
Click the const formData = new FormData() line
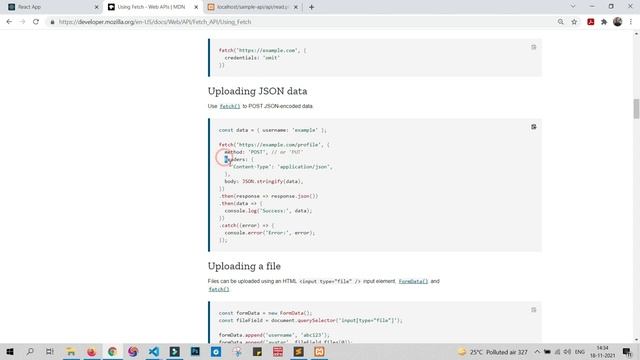(265, 313)
